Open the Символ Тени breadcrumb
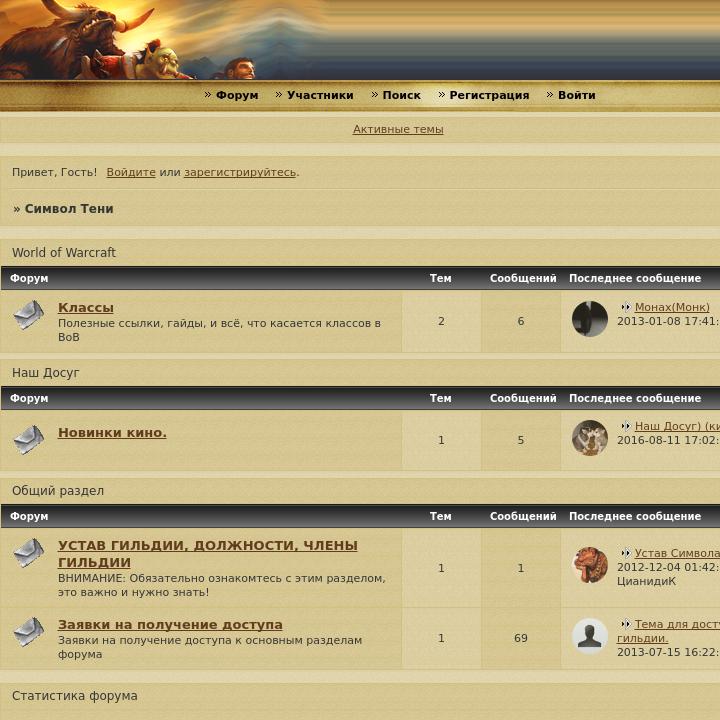Screen dimensions: 720x720 [x=69, y=208]
